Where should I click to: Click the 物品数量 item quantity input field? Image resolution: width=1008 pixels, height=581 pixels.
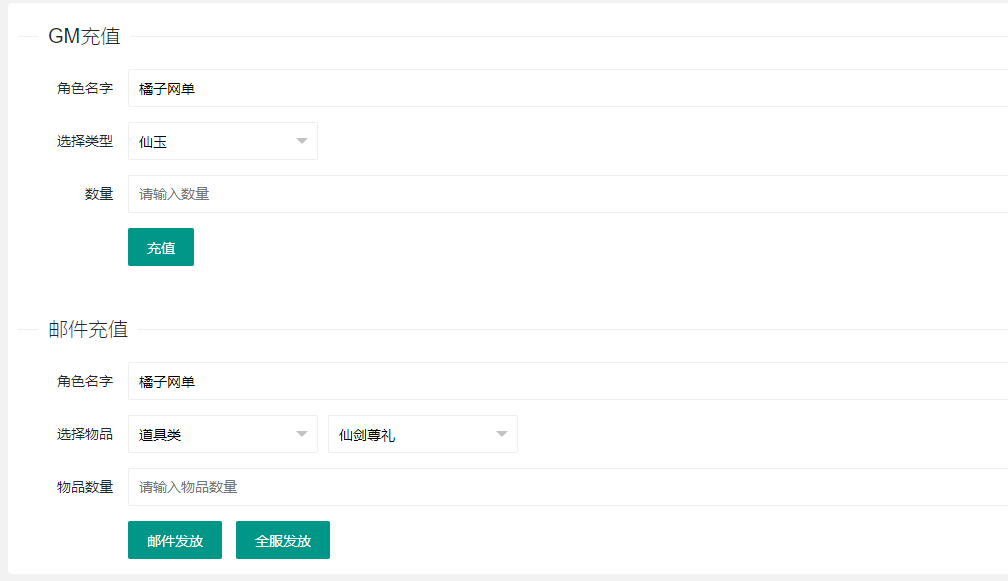tap(300, 487)
